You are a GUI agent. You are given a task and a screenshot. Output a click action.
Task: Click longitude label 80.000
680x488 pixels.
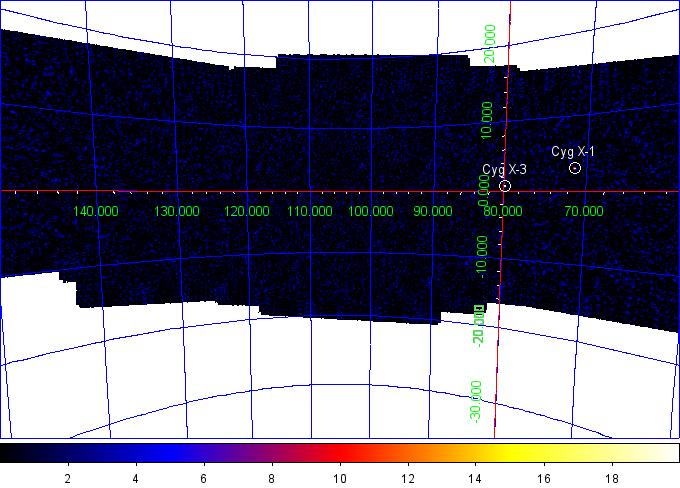click(503, 211)
